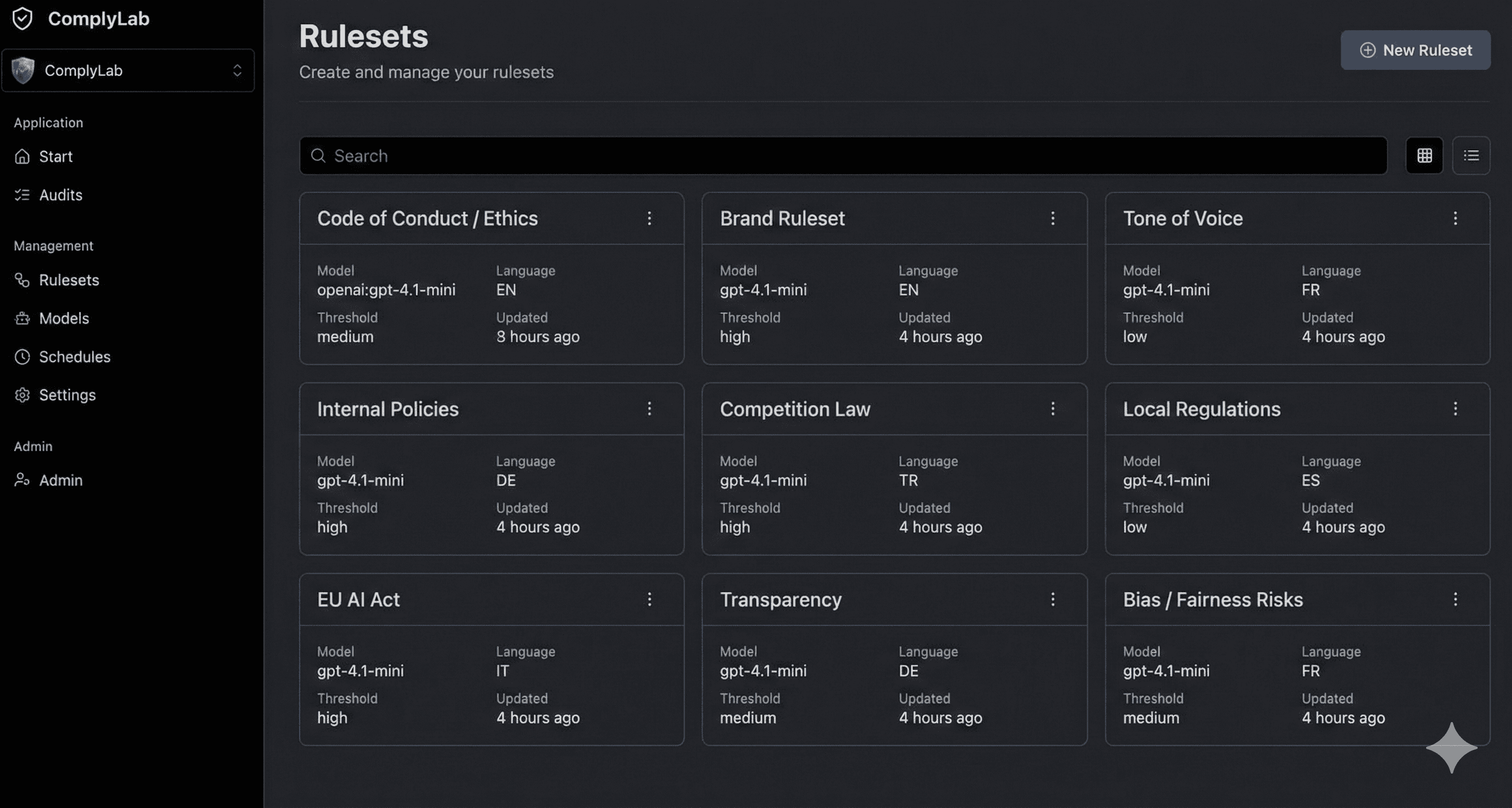
Task: Switch to grid view layout
Action: pos(1424,156)
